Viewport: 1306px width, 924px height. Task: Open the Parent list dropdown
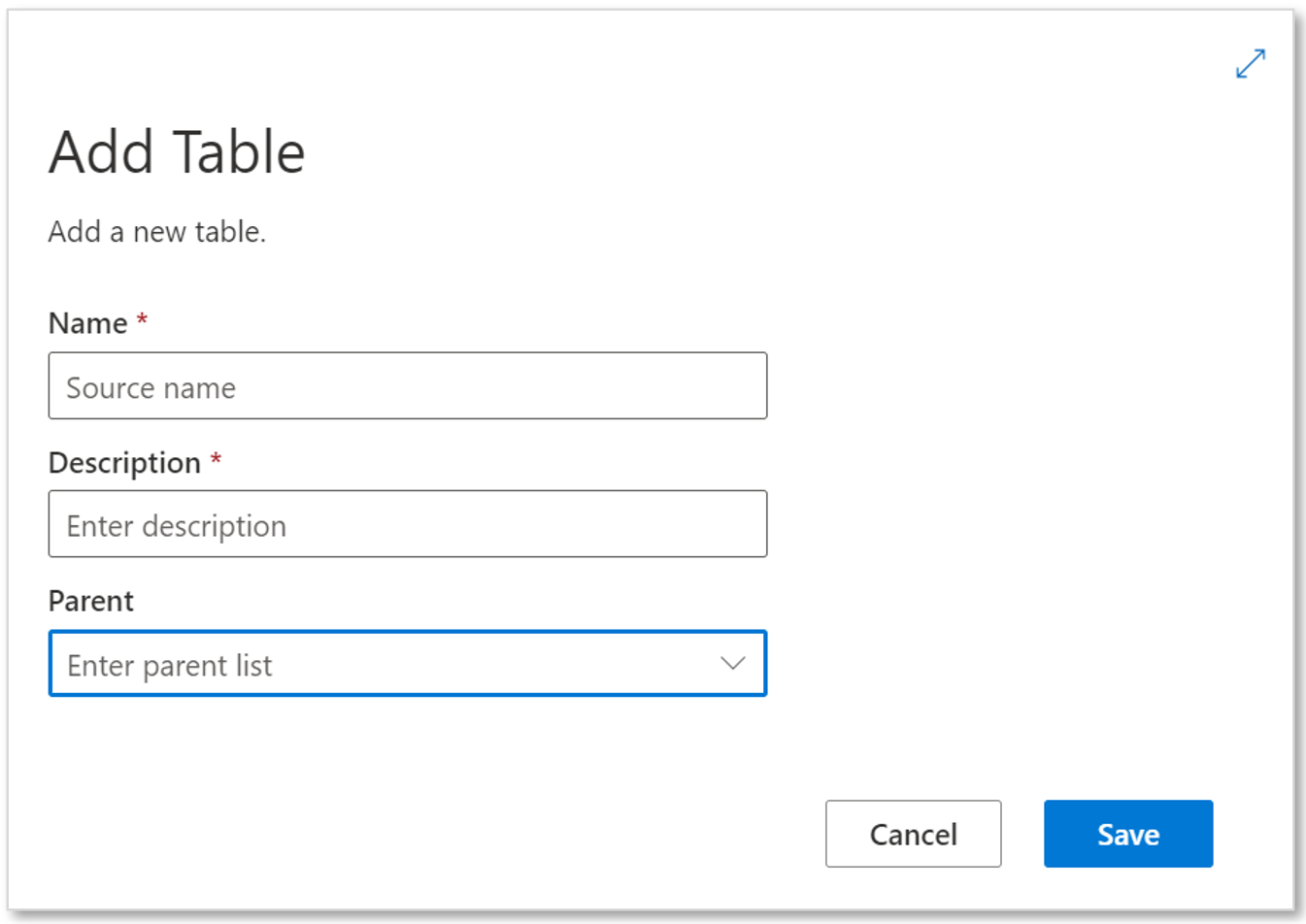click(x=408, y=664)
